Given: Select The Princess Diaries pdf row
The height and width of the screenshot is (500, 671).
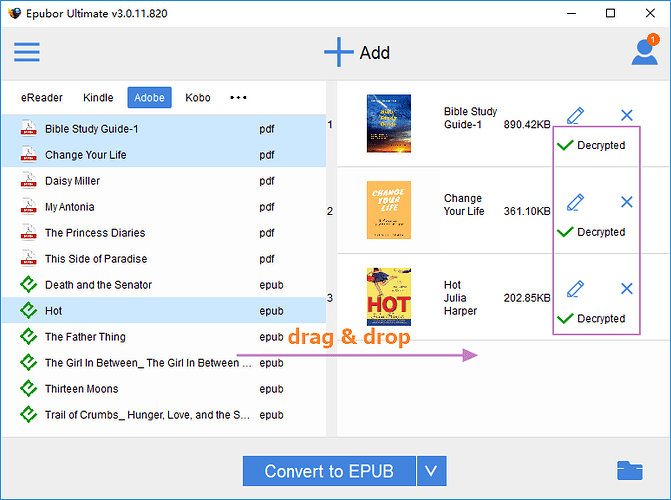Looking at the screenshot, I should pos(164,233).
